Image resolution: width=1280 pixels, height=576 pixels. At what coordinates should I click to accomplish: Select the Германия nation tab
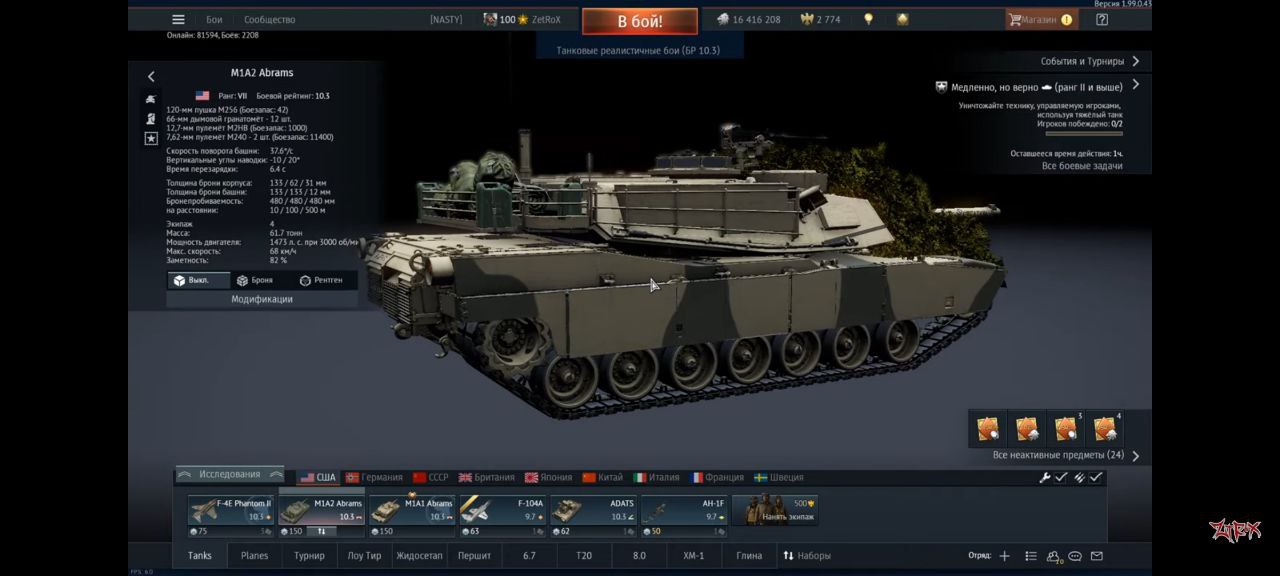[373, 477]
